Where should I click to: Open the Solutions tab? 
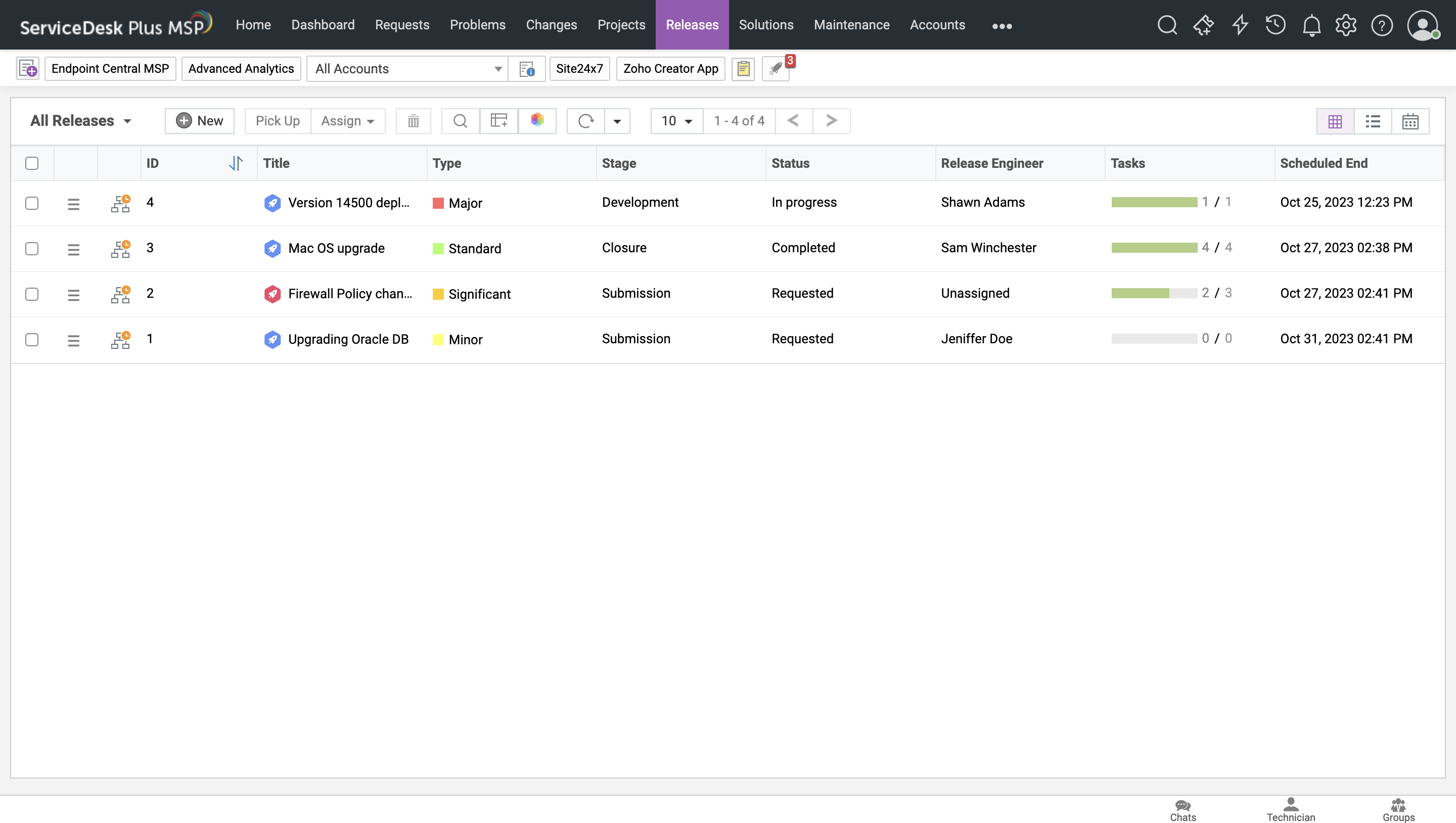tap(766, 25)
